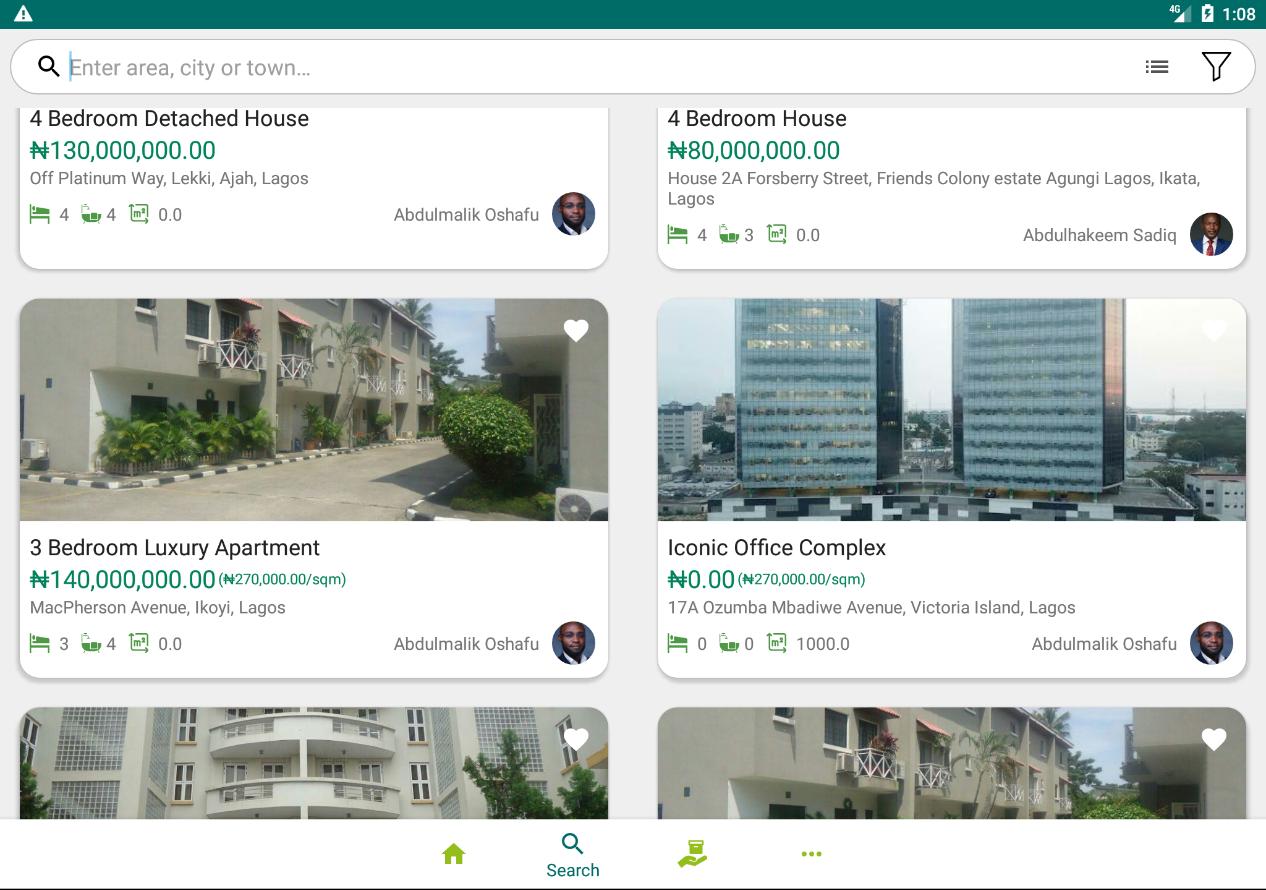Toggle heart on bottom-right townhouse card
This screenshot has height=890, width=1266.
[x=1214, y=739]
